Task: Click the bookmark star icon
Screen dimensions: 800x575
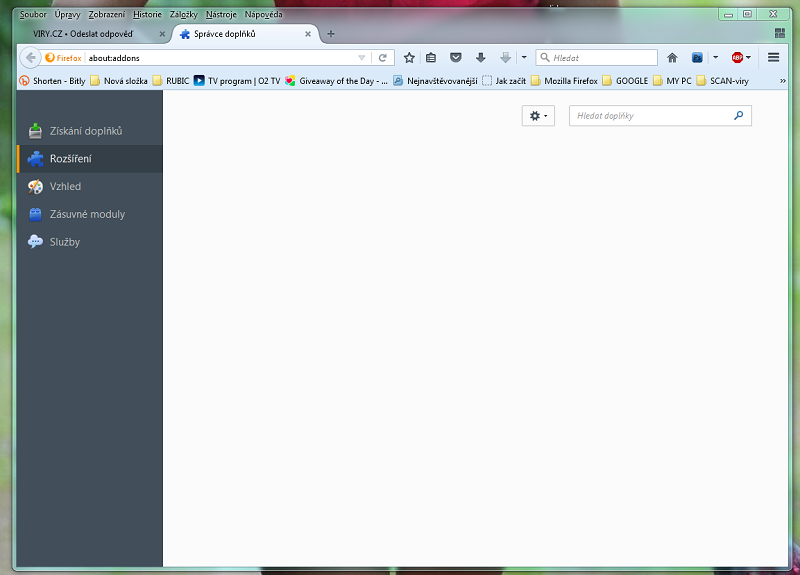Action: pos(409,58)
